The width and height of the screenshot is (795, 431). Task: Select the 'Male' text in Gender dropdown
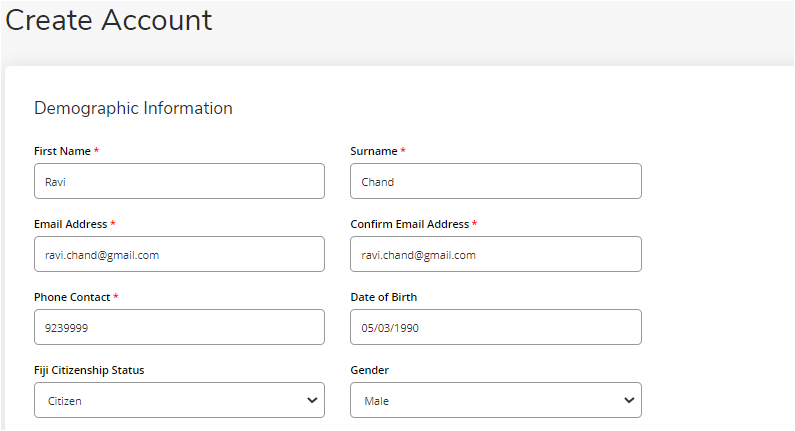[x=376, y=401]
